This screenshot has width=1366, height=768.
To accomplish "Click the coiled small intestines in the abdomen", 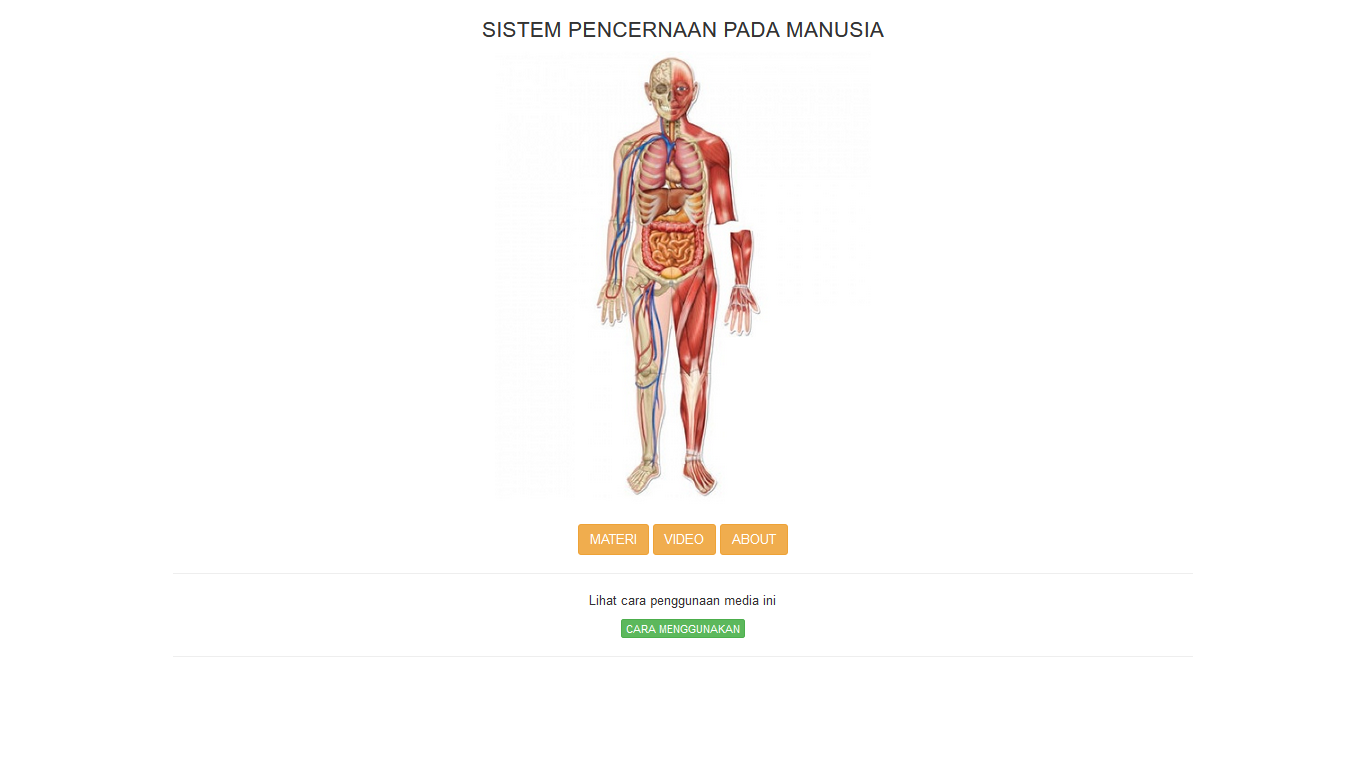I will click(x=675, y=245).
